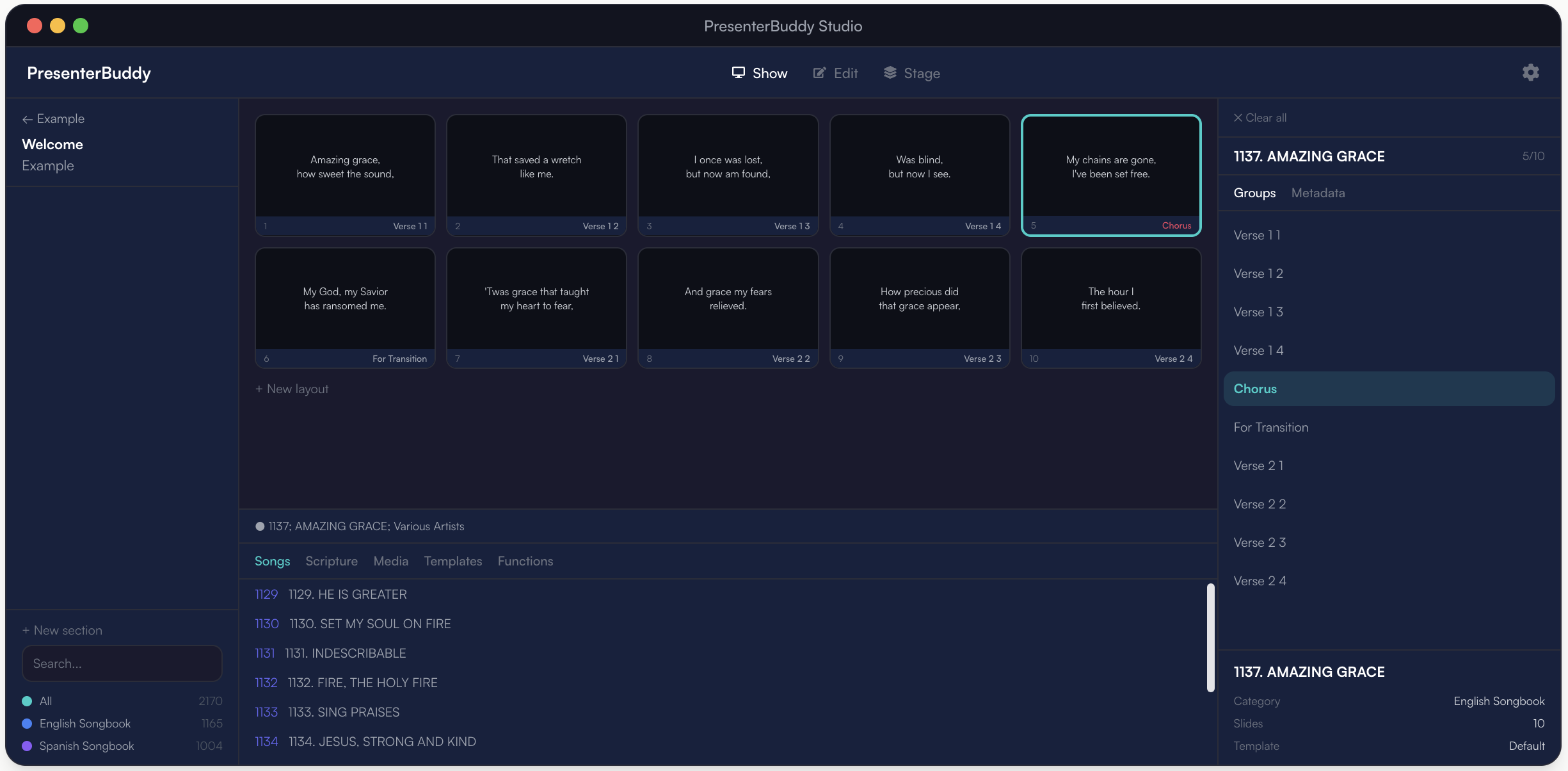Open settings with the gear icon
The width and height of the screenshot is (1568, 771).
1530,72
